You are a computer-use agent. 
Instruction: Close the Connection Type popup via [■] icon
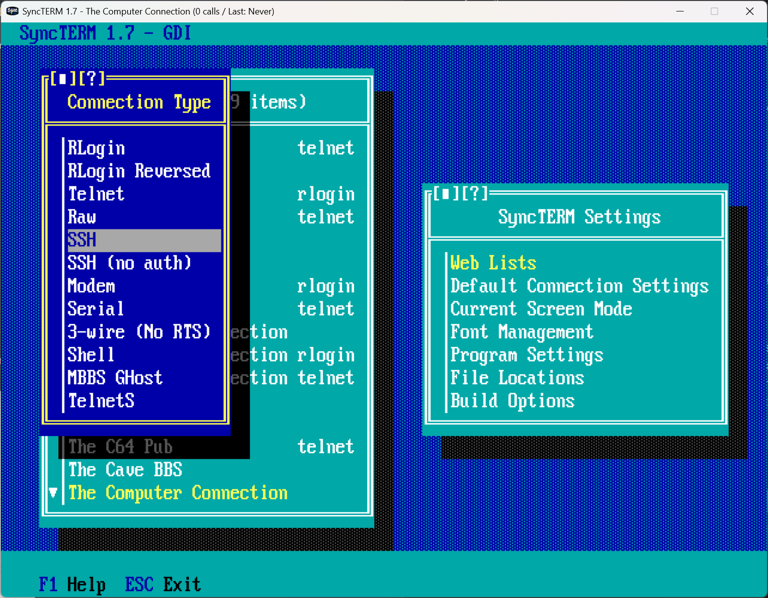tap(62, 79)
